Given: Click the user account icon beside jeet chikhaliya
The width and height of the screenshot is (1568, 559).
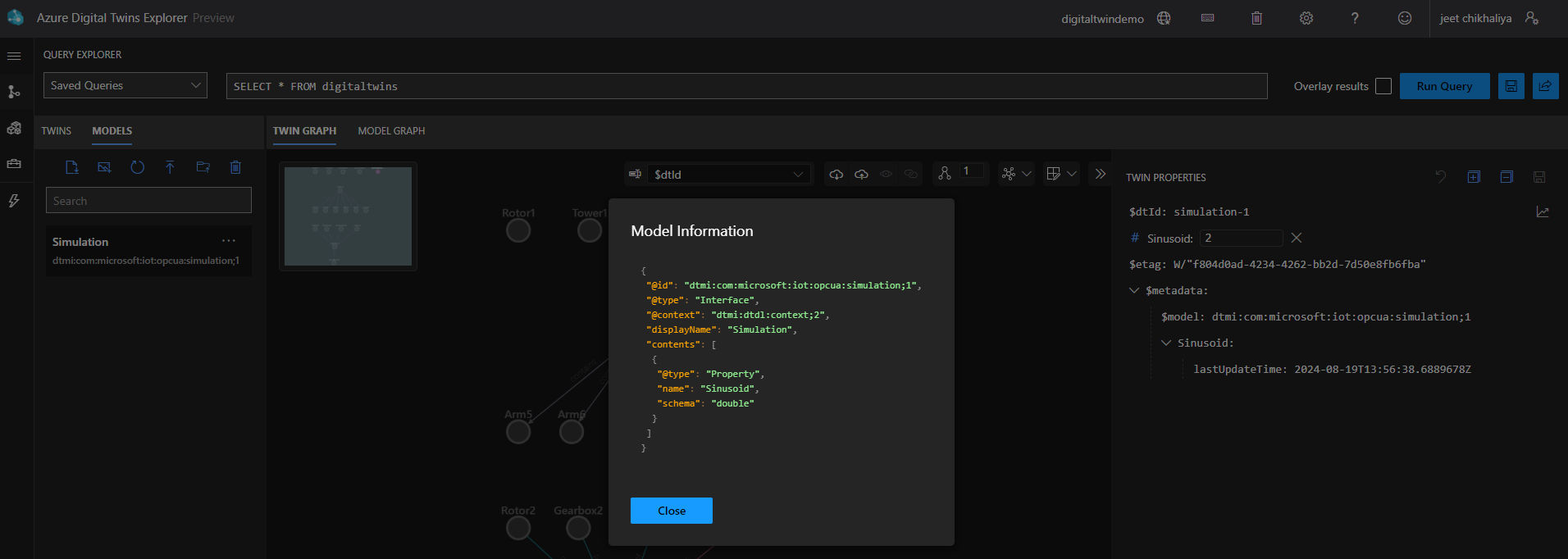Looking at the screenshot, I should click(1532, 18).
